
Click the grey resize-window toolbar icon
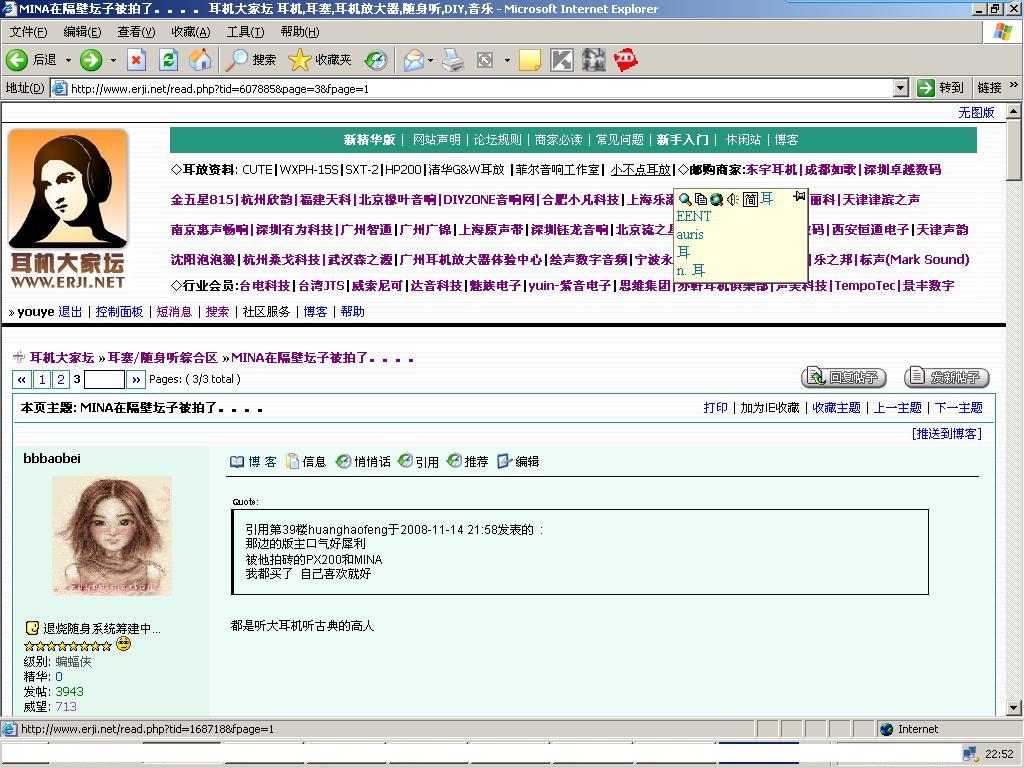pyautogui.click(x=485, y=60)
